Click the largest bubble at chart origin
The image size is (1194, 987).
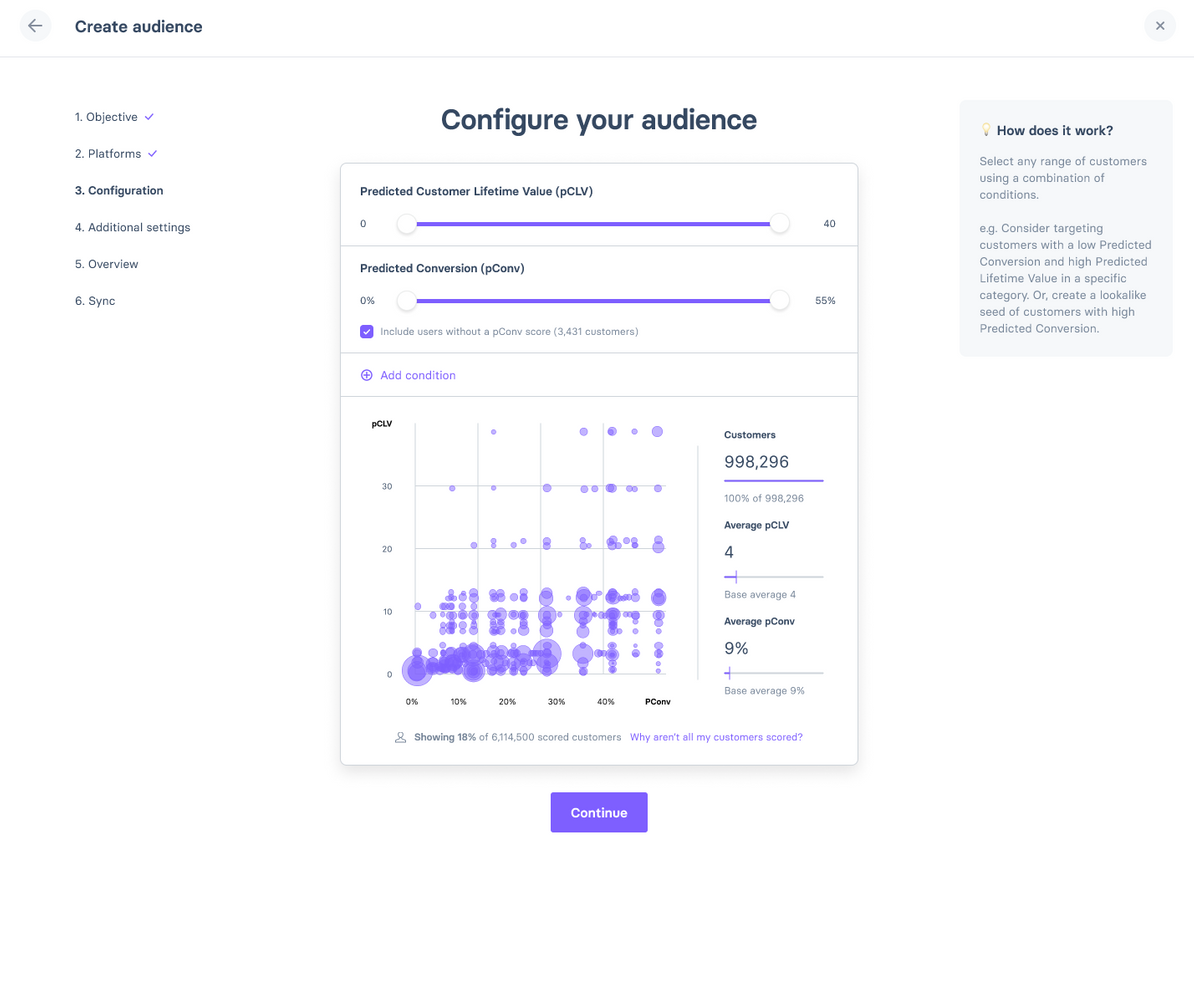point(416,671)
